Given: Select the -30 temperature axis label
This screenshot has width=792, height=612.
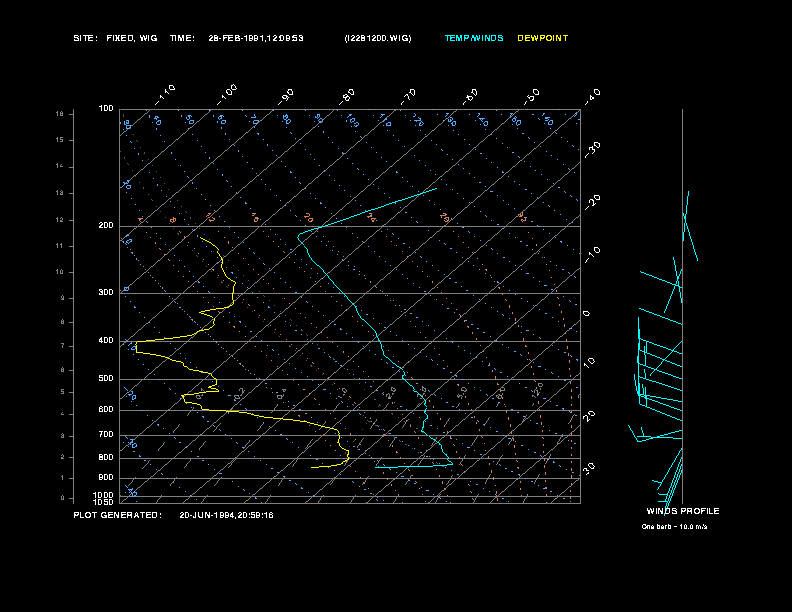Looking at the screenshot, I should click(592, 150).
